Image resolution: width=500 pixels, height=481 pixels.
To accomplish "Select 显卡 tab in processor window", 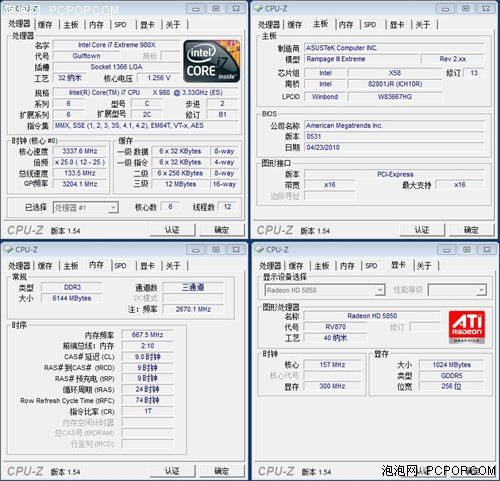I will pos(147,25).
